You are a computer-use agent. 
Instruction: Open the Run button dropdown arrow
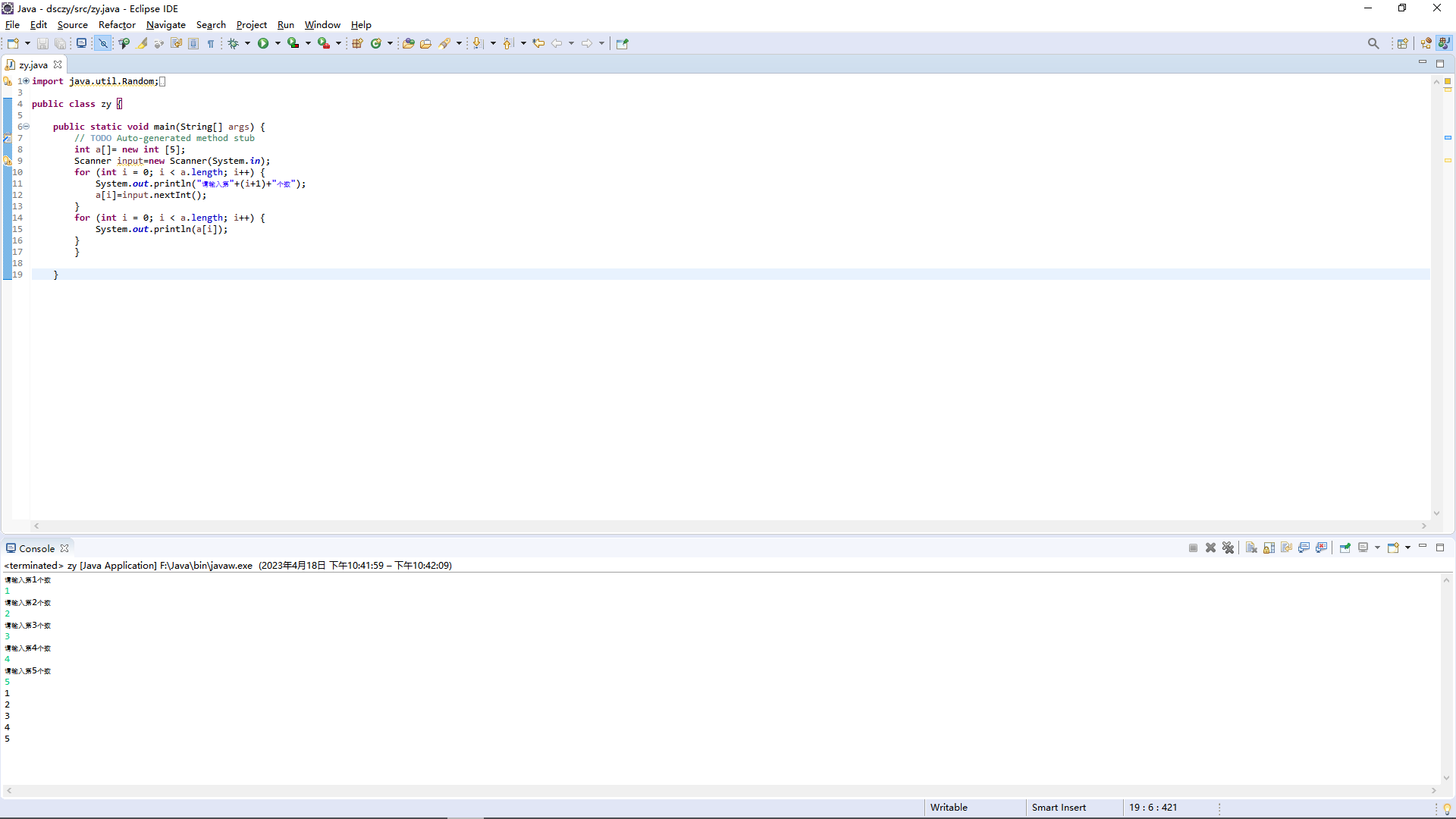coord(278,43)
